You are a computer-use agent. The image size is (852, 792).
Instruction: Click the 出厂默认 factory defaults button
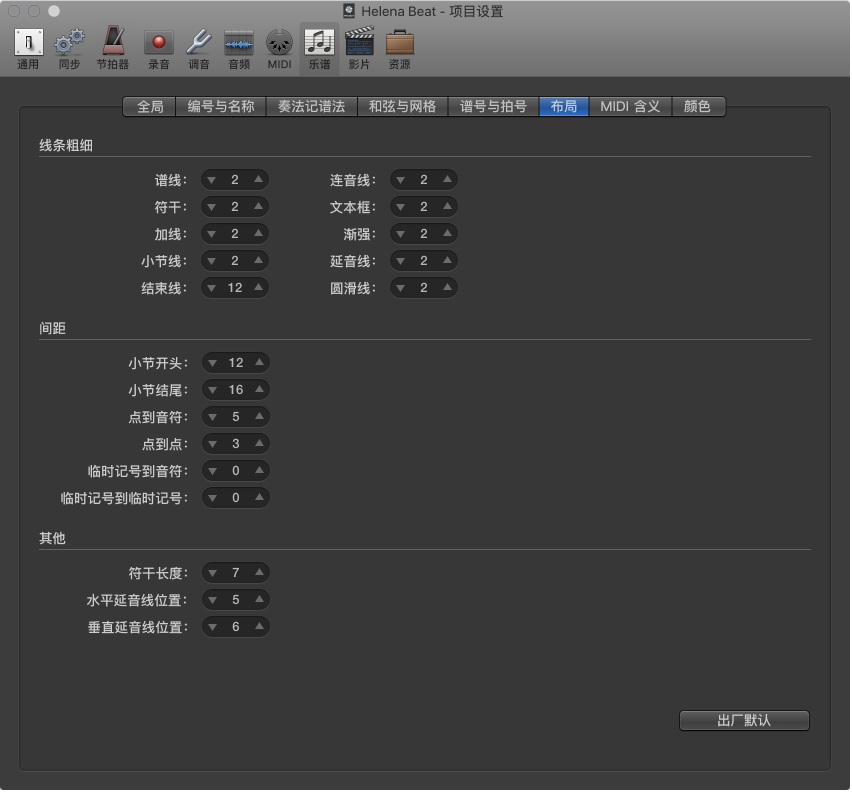[x=744, y=721]
